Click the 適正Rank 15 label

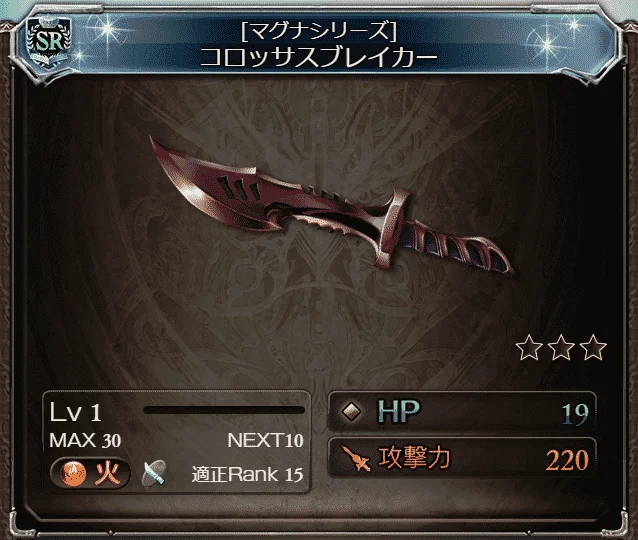247,474
